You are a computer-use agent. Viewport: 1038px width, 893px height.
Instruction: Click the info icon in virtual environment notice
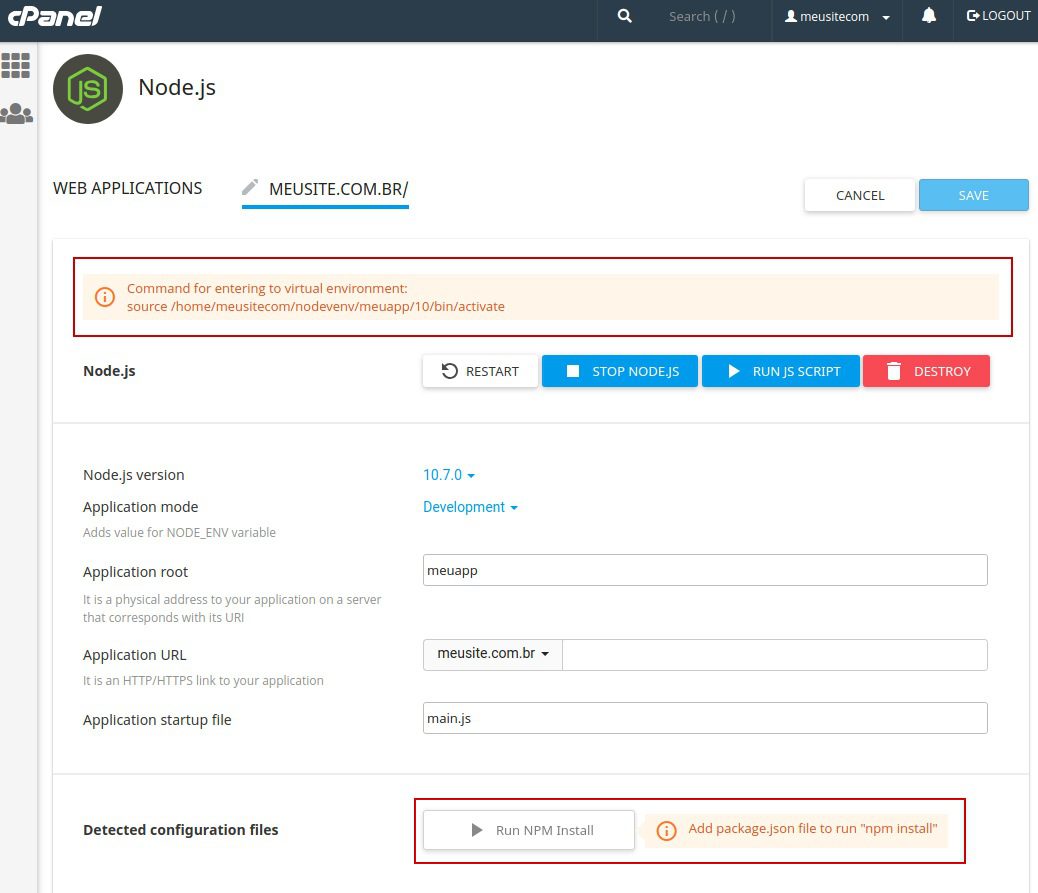click(x=104, y=297)
